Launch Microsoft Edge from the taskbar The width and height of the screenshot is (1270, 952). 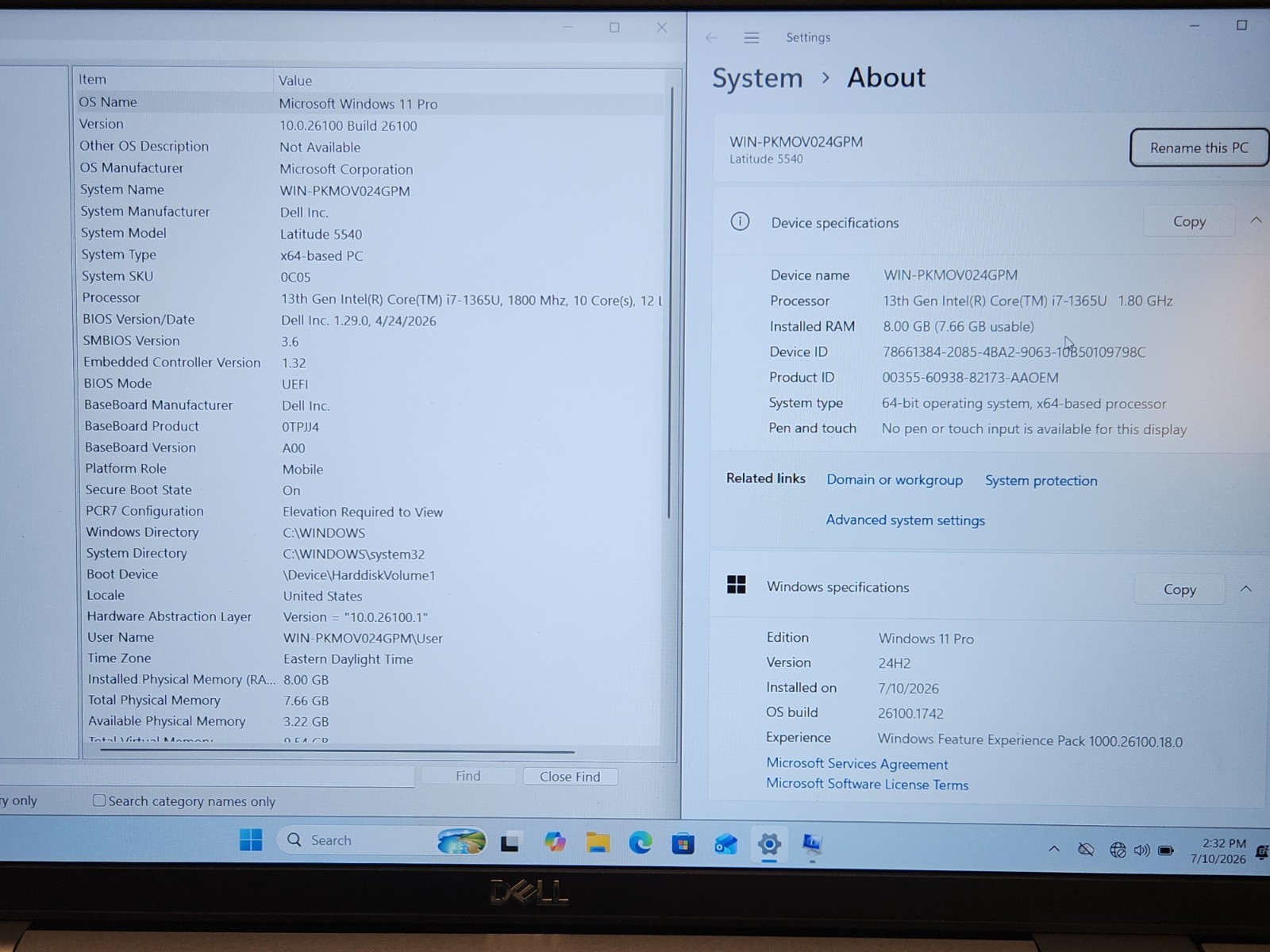pyautogui.click(x=641, y=843)
